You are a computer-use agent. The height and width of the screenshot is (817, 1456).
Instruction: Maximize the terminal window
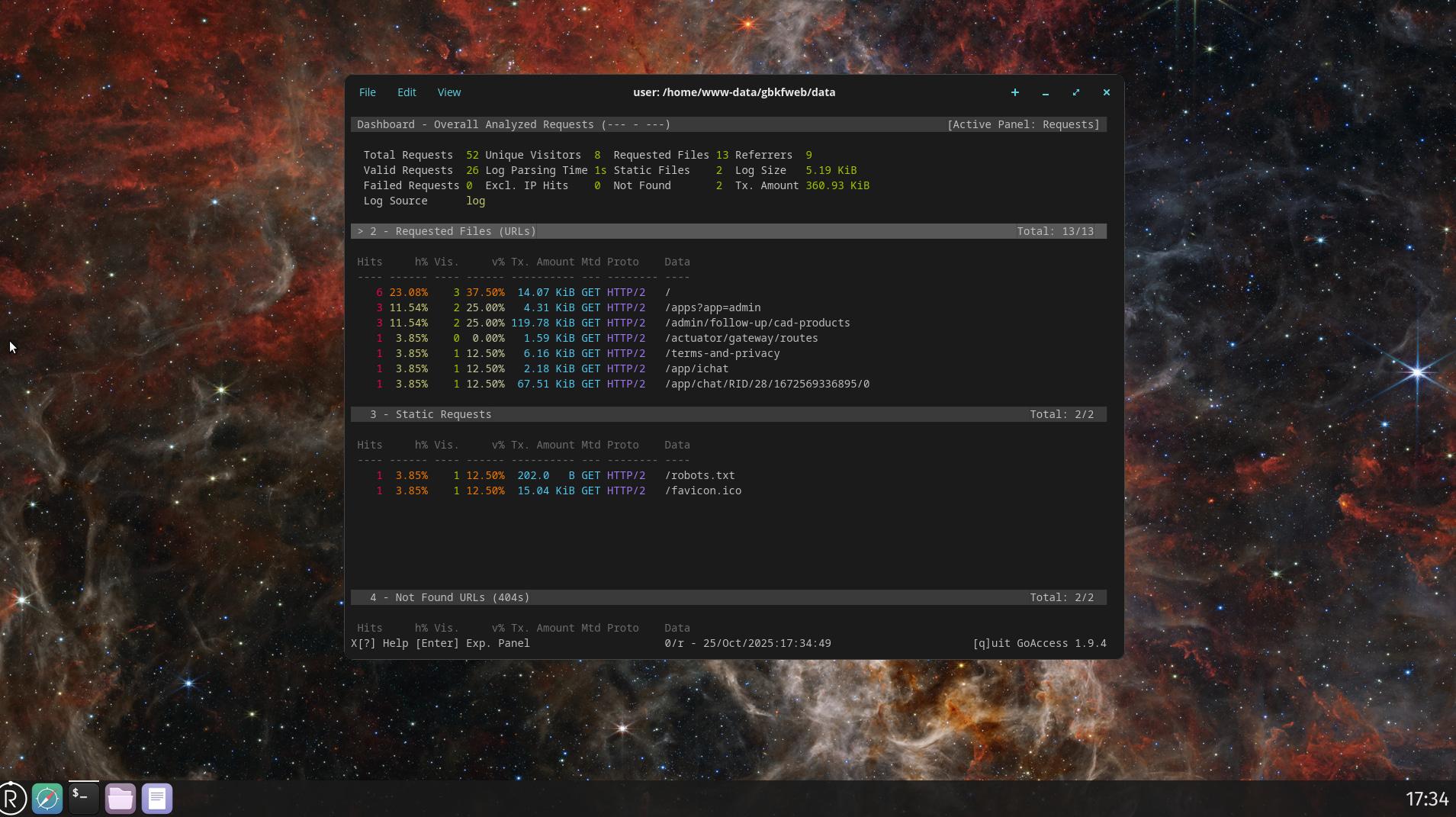[1075, 92]
